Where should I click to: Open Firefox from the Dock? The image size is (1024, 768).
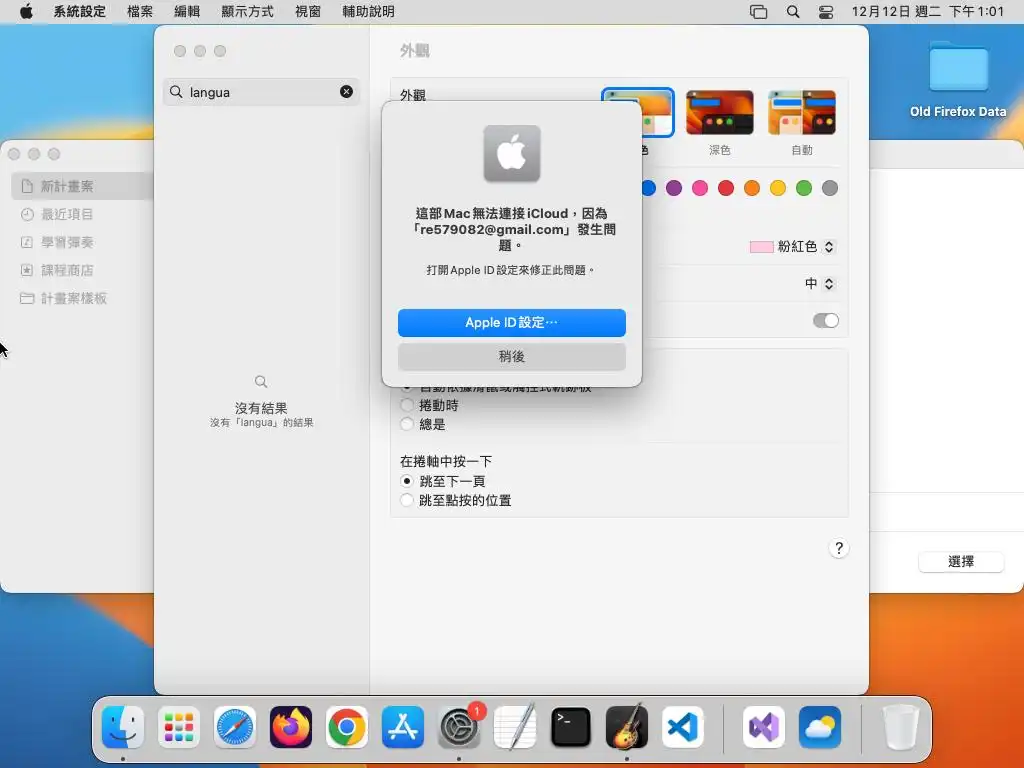(x=291, y=727)
